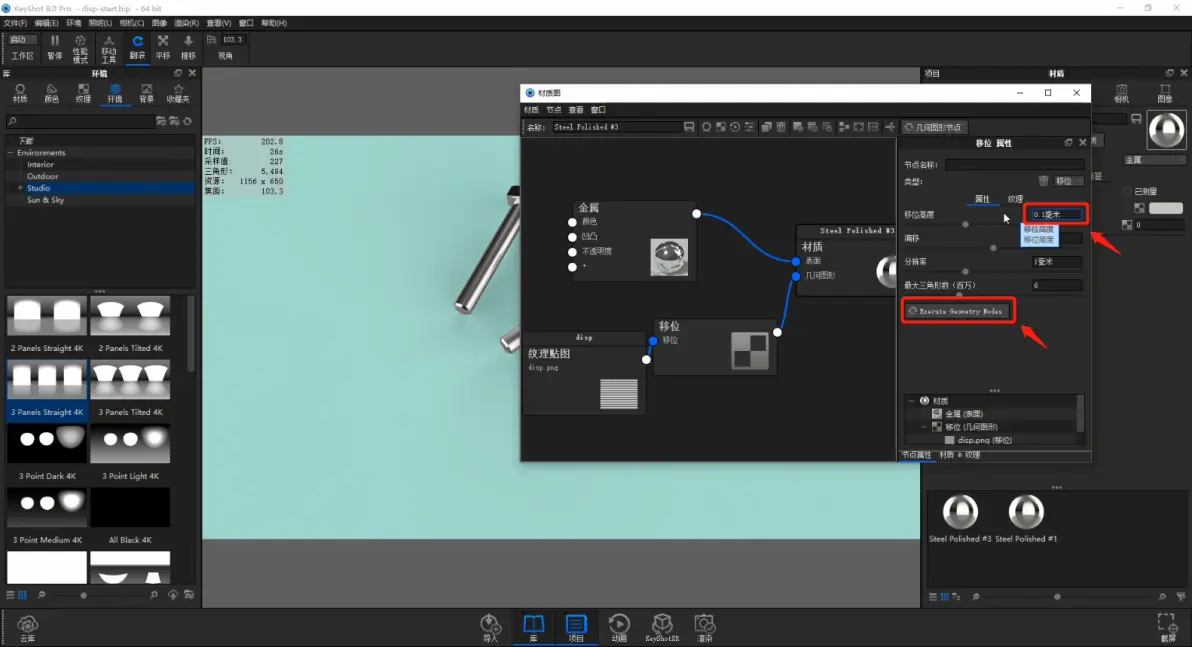This screenshot has height=647, width=1192.
Task: Select the Sun & Sky folder
Action: click(46, 200)
